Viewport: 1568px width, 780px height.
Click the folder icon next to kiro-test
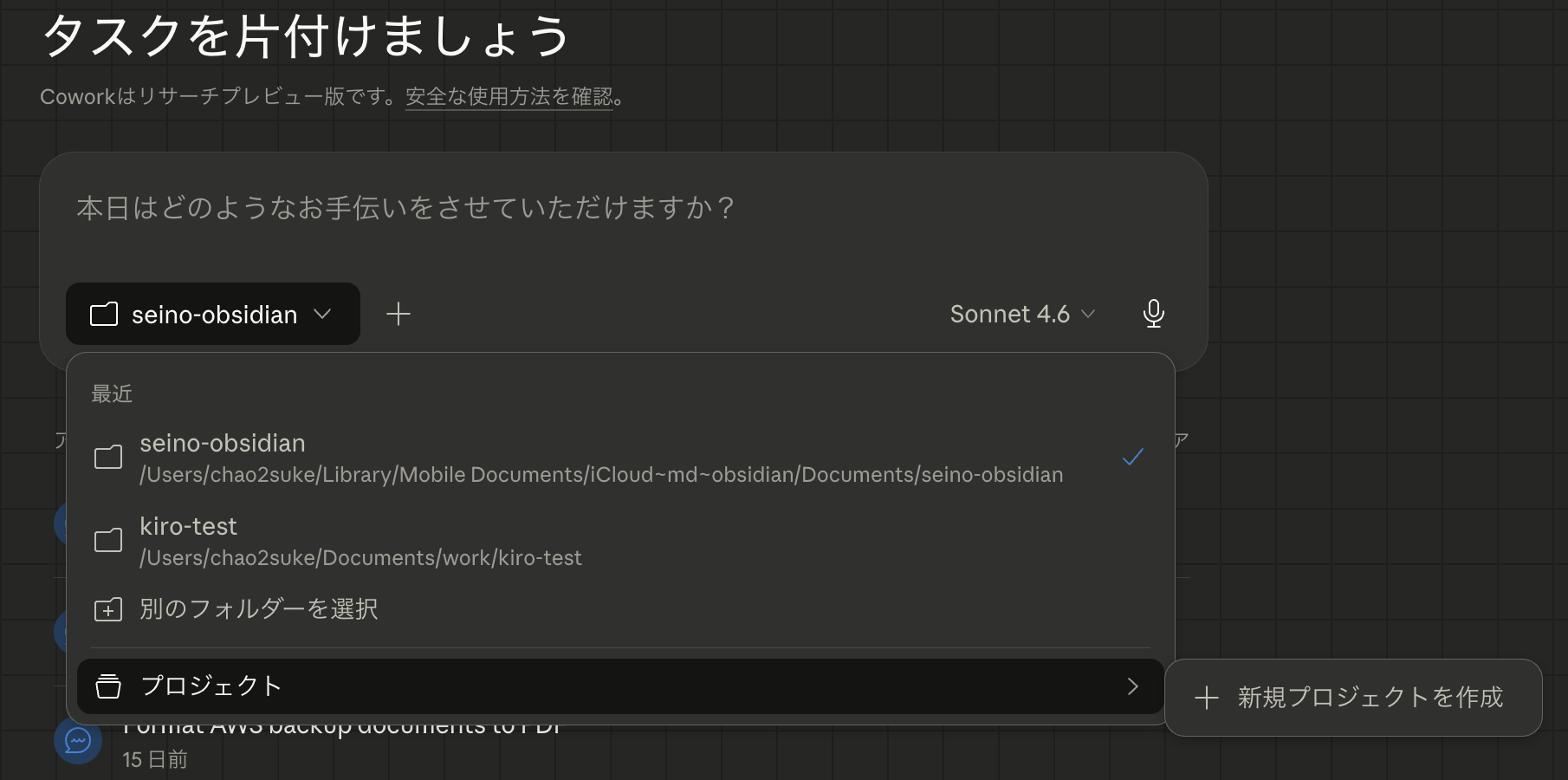point(108,541)
